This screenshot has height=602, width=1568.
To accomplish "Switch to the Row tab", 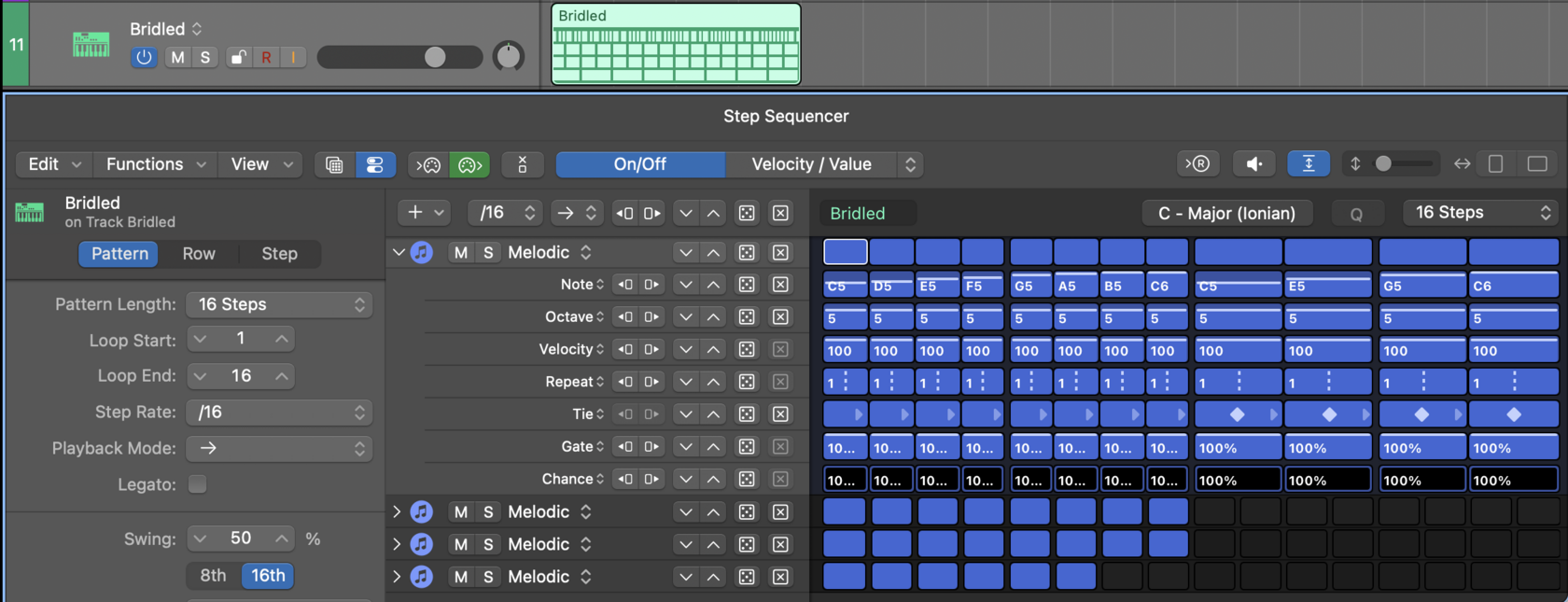I will pyautogui.click(x=199, y=254).
